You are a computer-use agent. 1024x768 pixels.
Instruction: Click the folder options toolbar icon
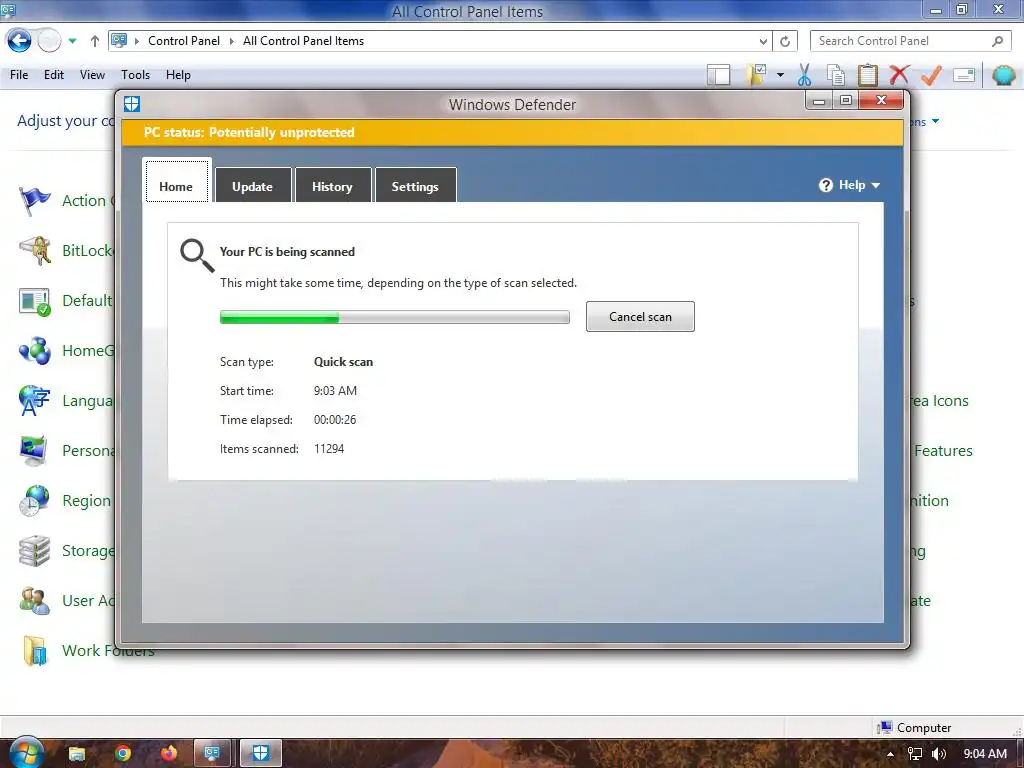758,75
